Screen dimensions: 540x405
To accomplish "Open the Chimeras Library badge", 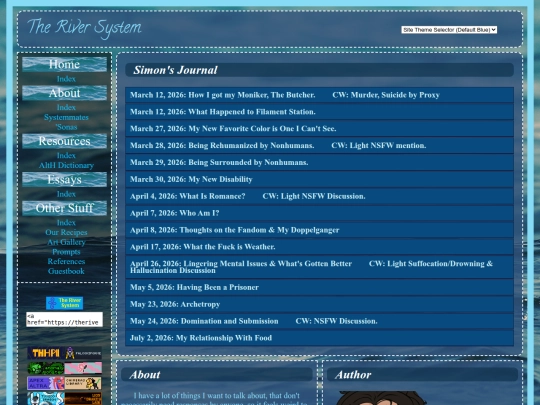I will 83,383.
